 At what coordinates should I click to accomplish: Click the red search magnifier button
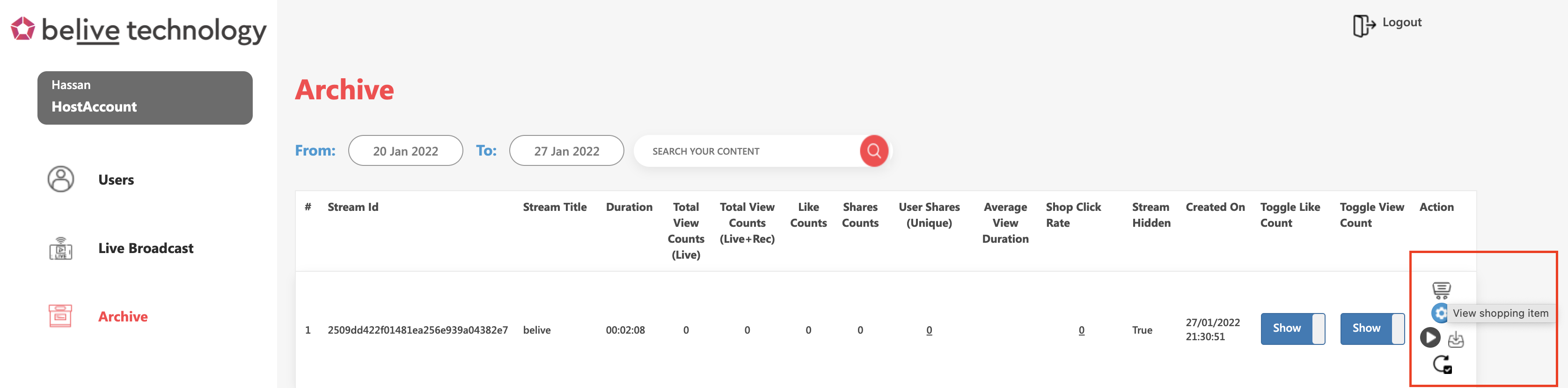[x=873, y=150]
